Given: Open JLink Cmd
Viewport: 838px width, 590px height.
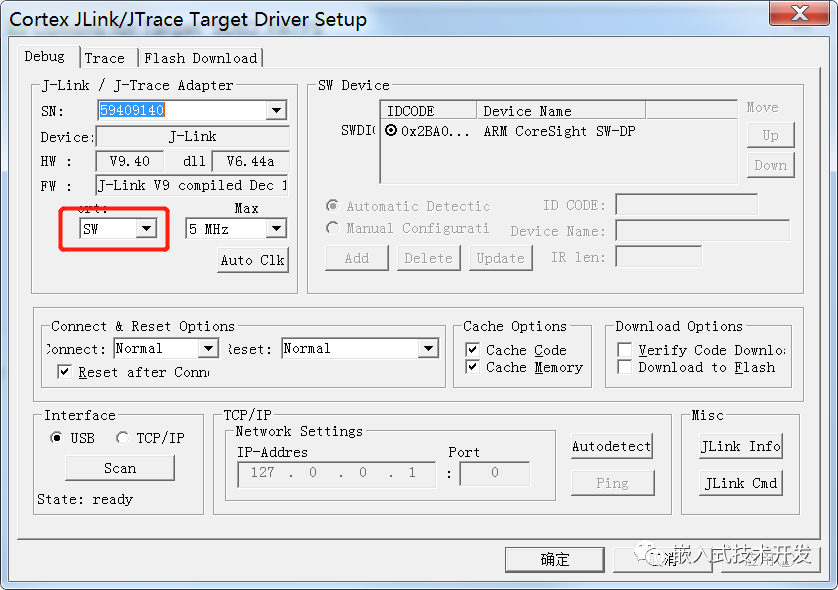Looking at the screenshot, I should [x=741, y=483].
